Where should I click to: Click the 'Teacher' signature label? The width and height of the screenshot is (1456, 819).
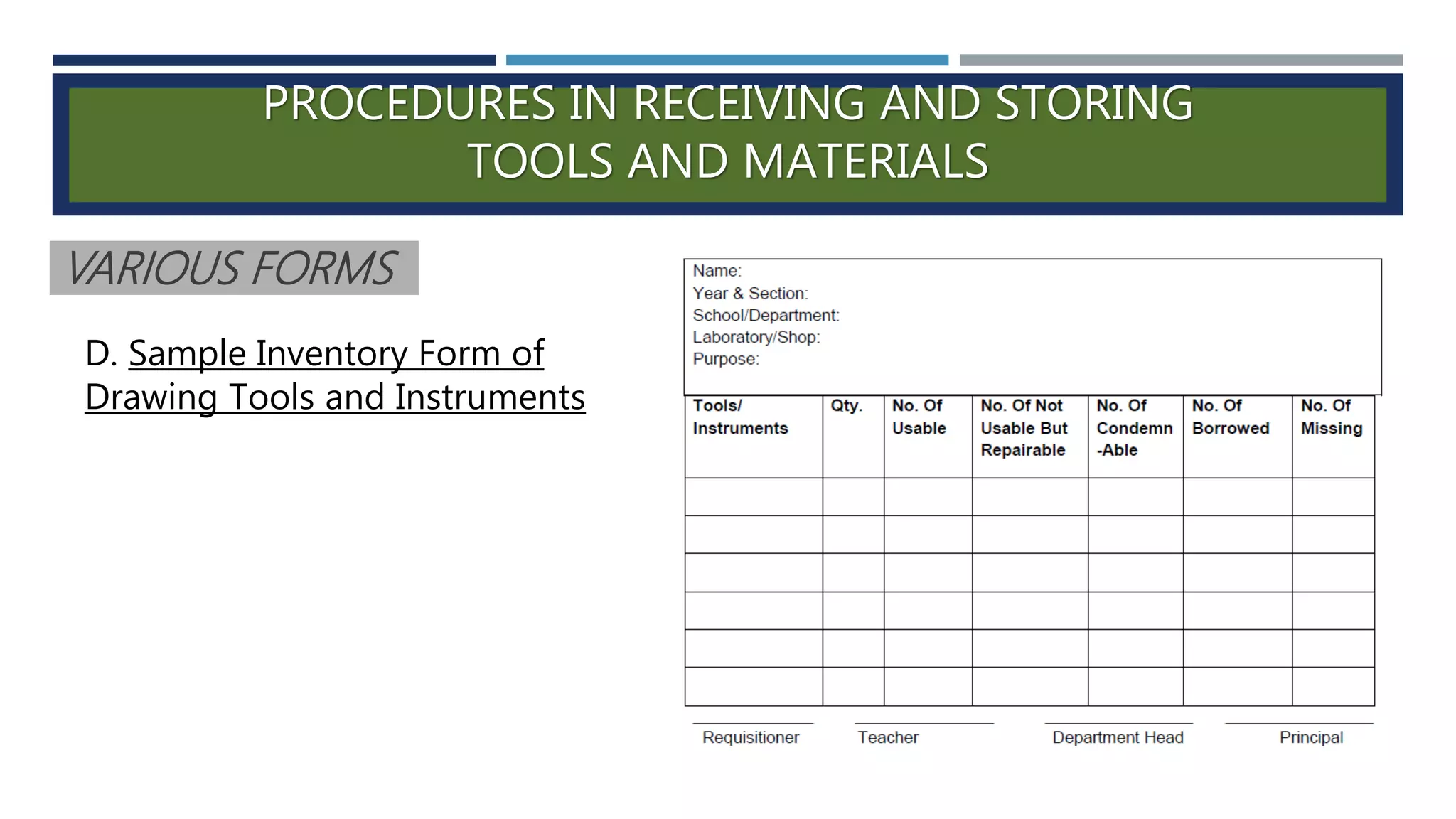click(887, 737)
